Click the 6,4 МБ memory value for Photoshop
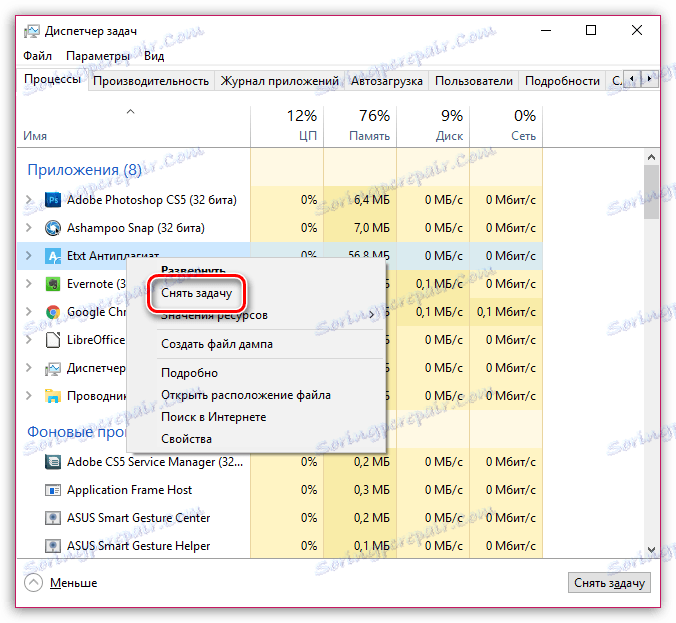Image resolution: width=676 pixels, height=623 pixels. 372,200
